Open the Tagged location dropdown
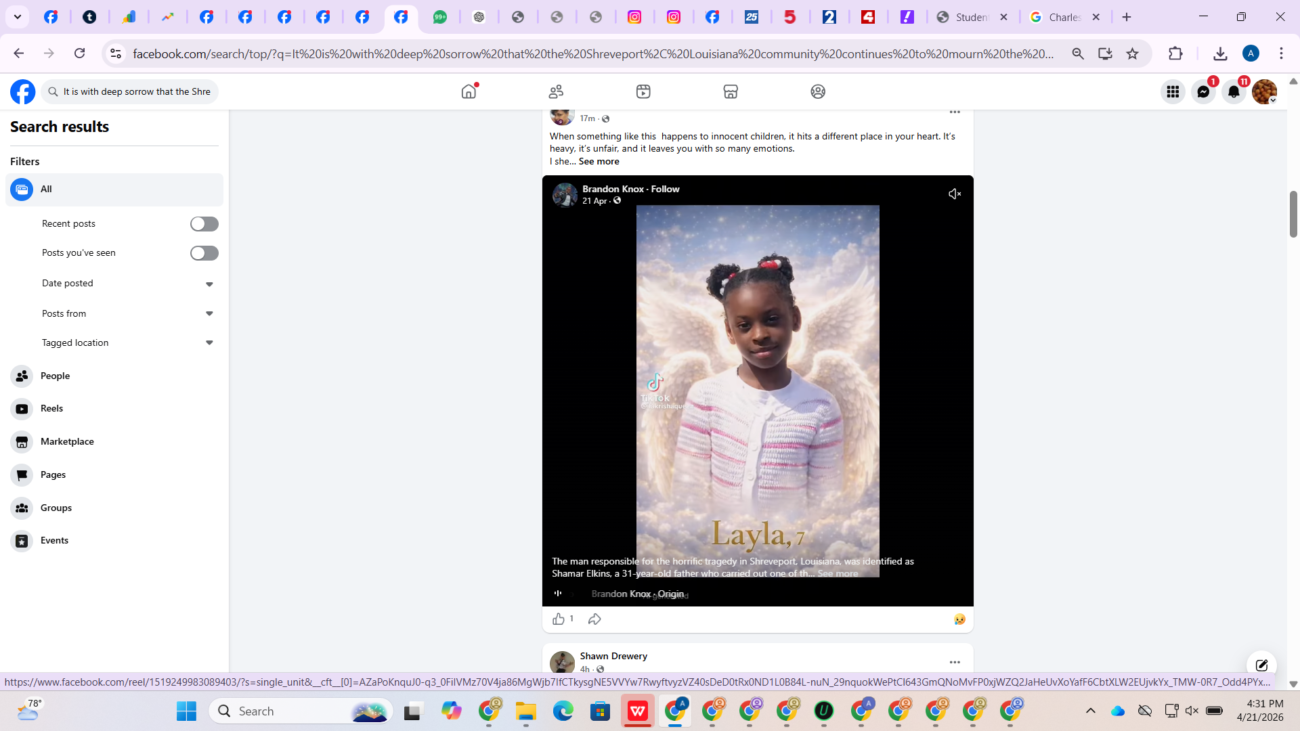The width and height of the screenshot is (1300, 731). click(209, 343)
